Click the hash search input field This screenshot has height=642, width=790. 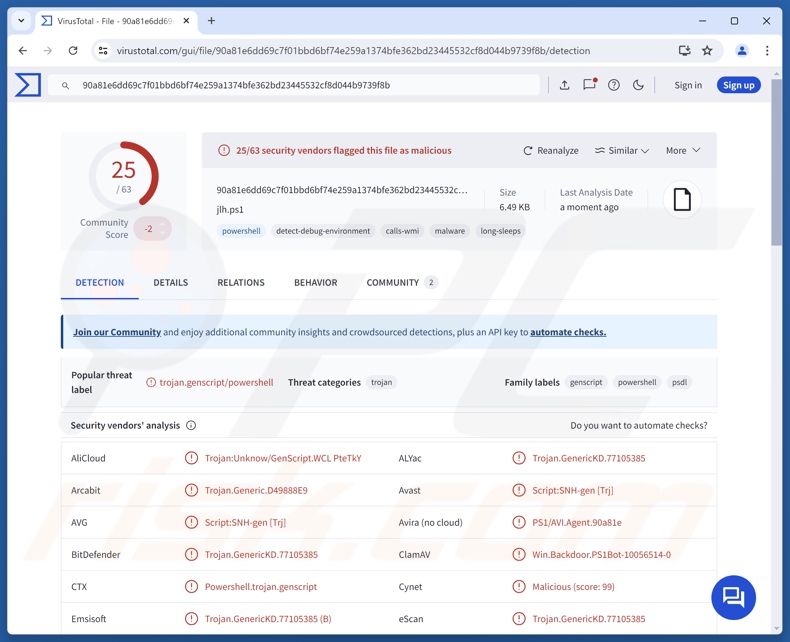point(300,85)
